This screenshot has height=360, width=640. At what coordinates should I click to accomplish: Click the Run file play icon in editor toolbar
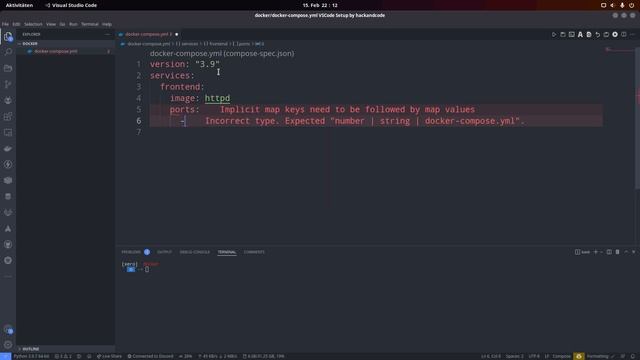coord(554,35)
